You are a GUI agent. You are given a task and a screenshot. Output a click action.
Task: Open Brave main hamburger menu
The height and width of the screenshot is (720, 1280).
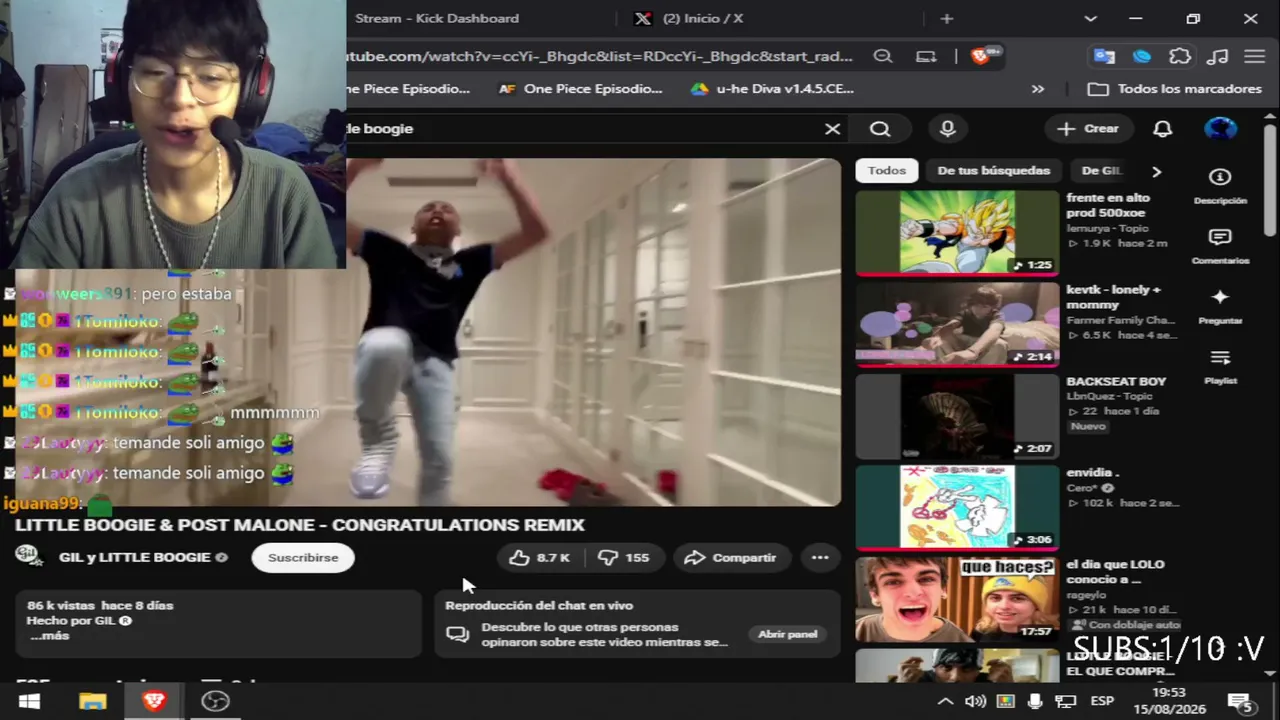[x=1254, y=56]
